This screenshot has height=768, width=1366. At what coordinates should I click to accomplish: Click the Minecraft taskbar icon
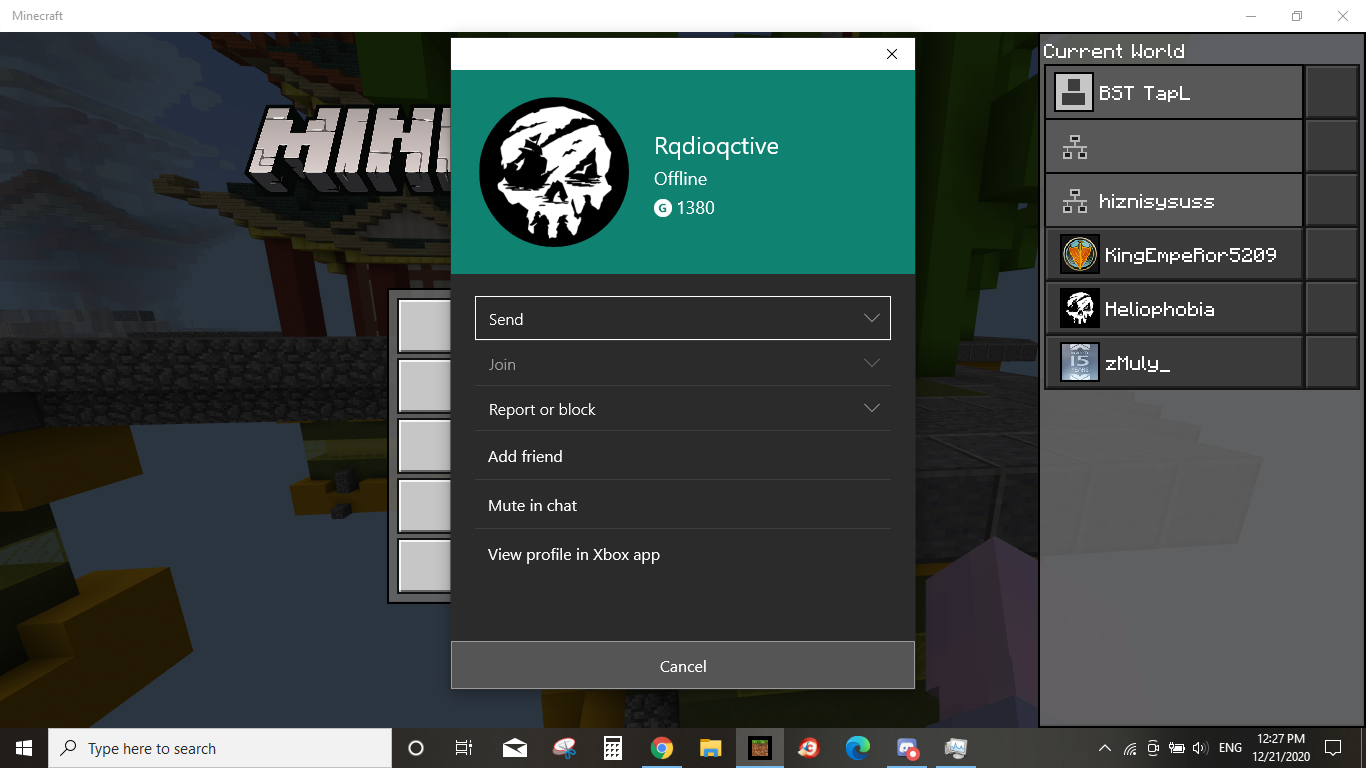(x=760, y=748)
